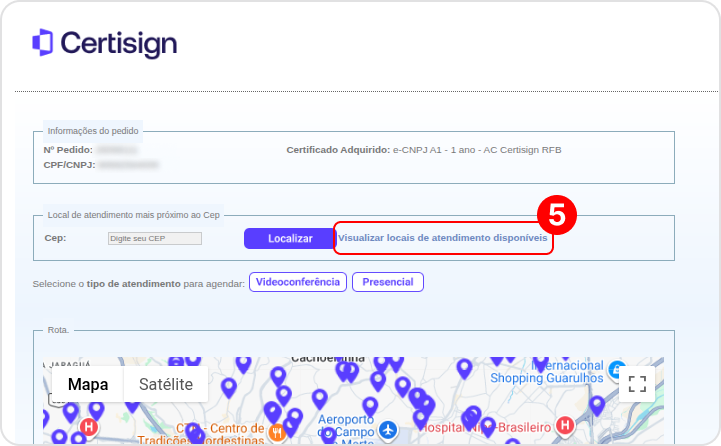This screenshot has height=446, width=721.
Task: Switch map to Satélite view
Action: [166, 384]
